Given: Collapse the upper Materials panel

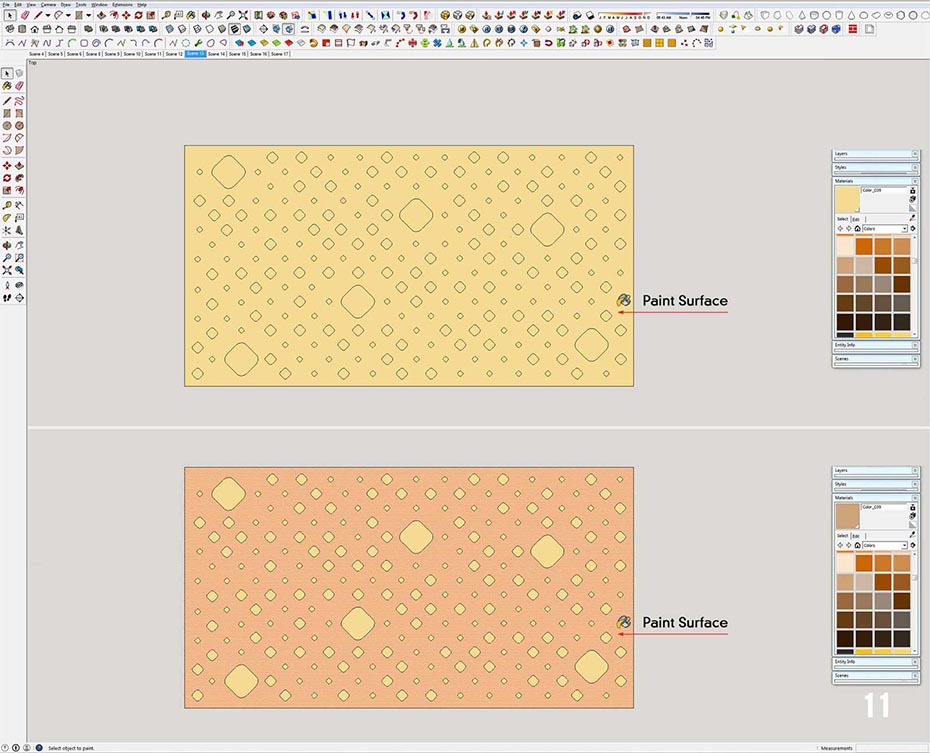Looking at the screenshot, I should pyautogui.click(x=914, y=181).
